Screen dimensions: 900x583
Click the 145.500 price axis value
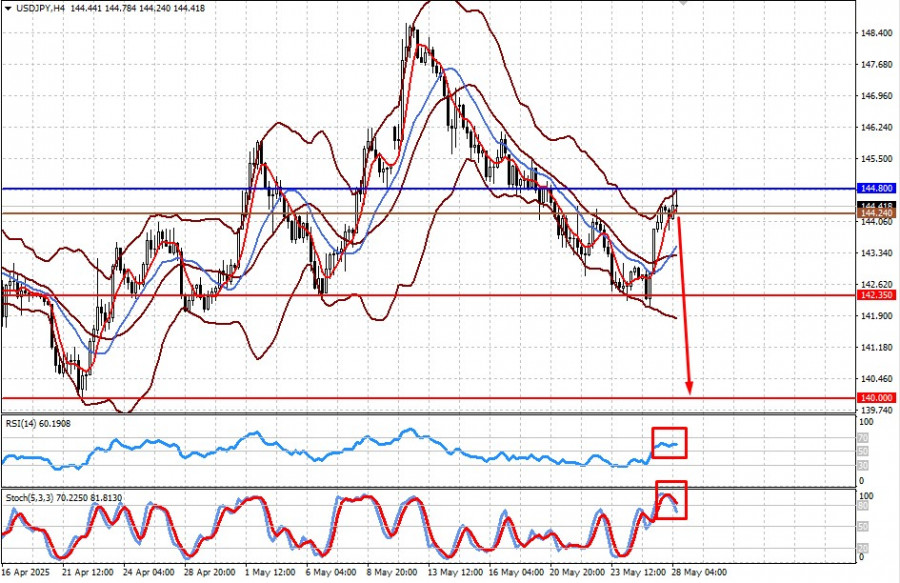pos(876,159)
